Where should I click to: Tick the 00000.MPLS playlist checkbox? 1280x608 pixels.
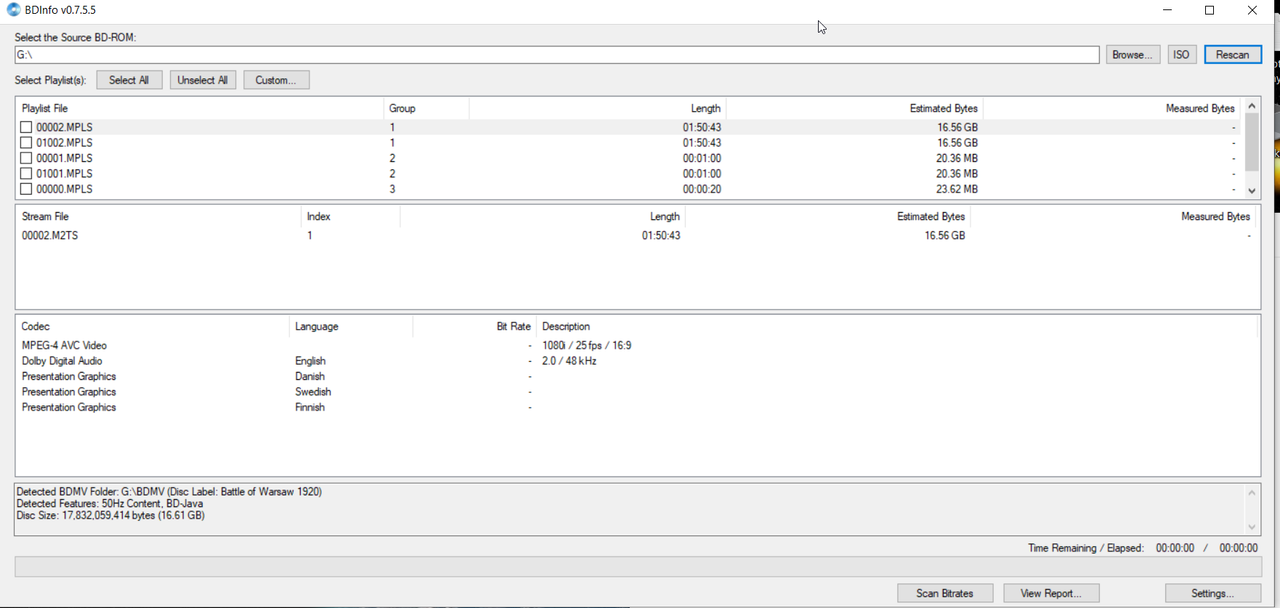(x=26, y=189)
